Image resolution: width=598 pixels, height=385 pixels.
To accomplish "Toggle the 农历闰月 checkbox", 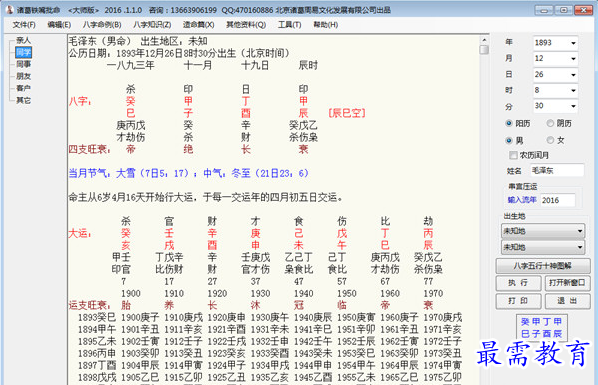I will pyautogui.click(x=513, y=155).
